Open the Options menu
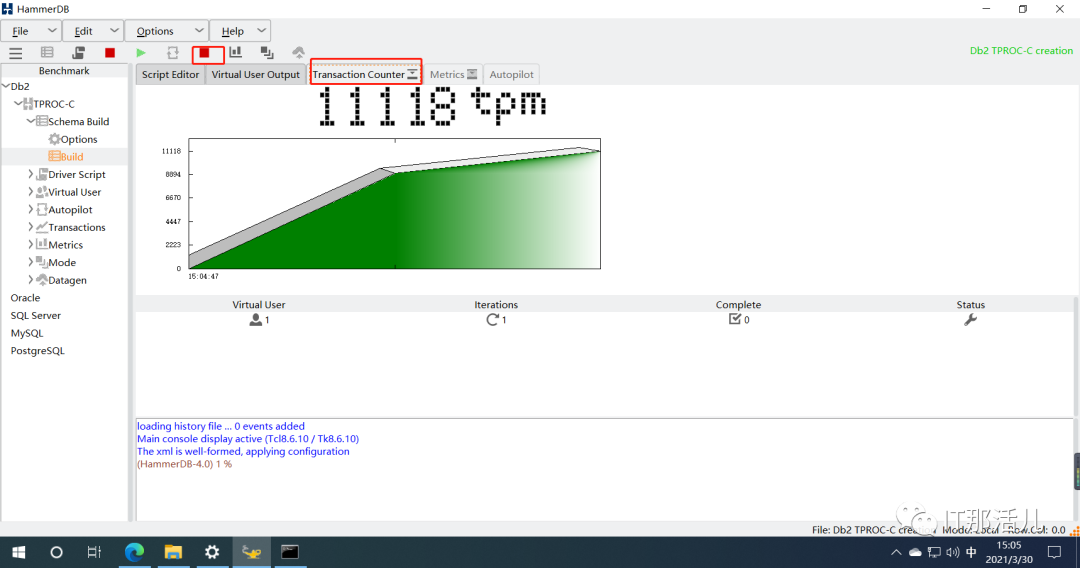 coord(167,31)
